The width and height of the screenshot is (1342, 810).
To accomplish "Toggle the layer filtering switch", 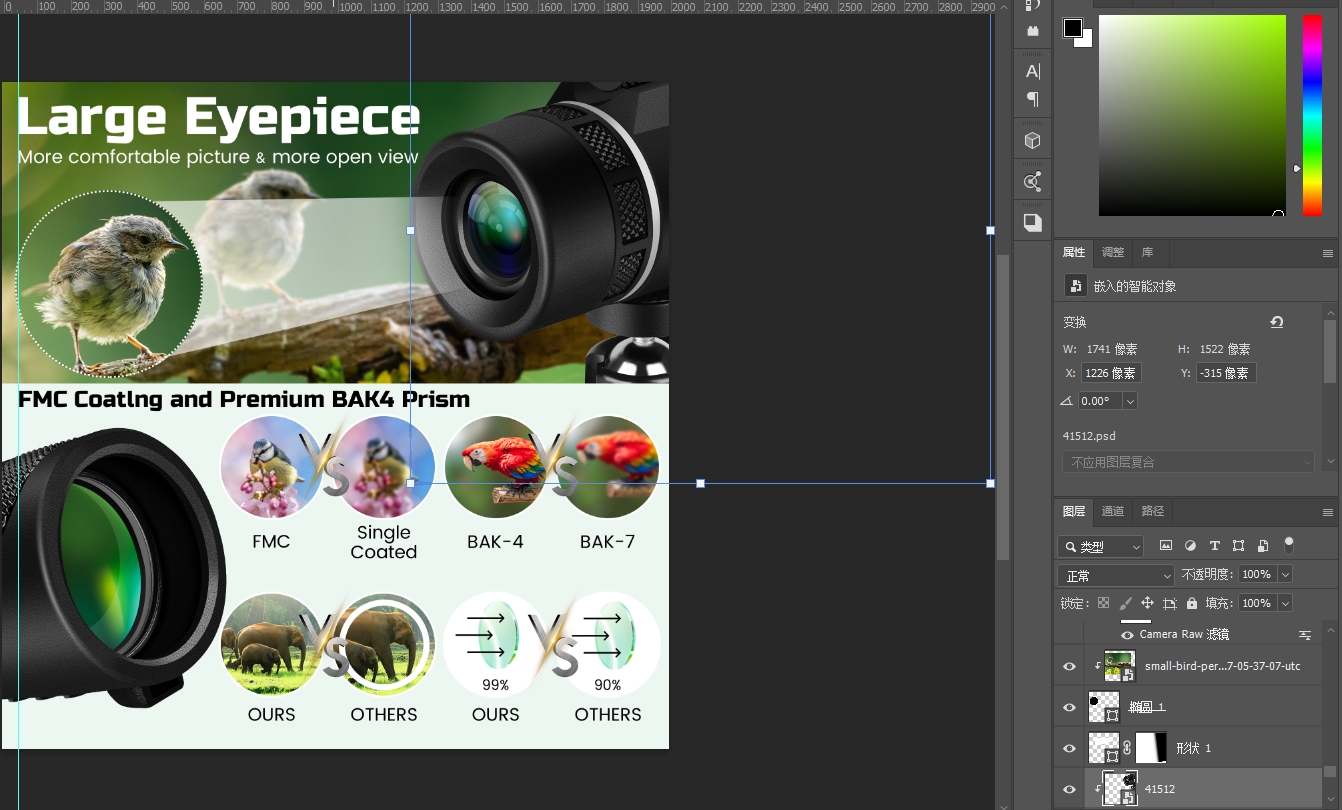I will [x=1289, y=545].
